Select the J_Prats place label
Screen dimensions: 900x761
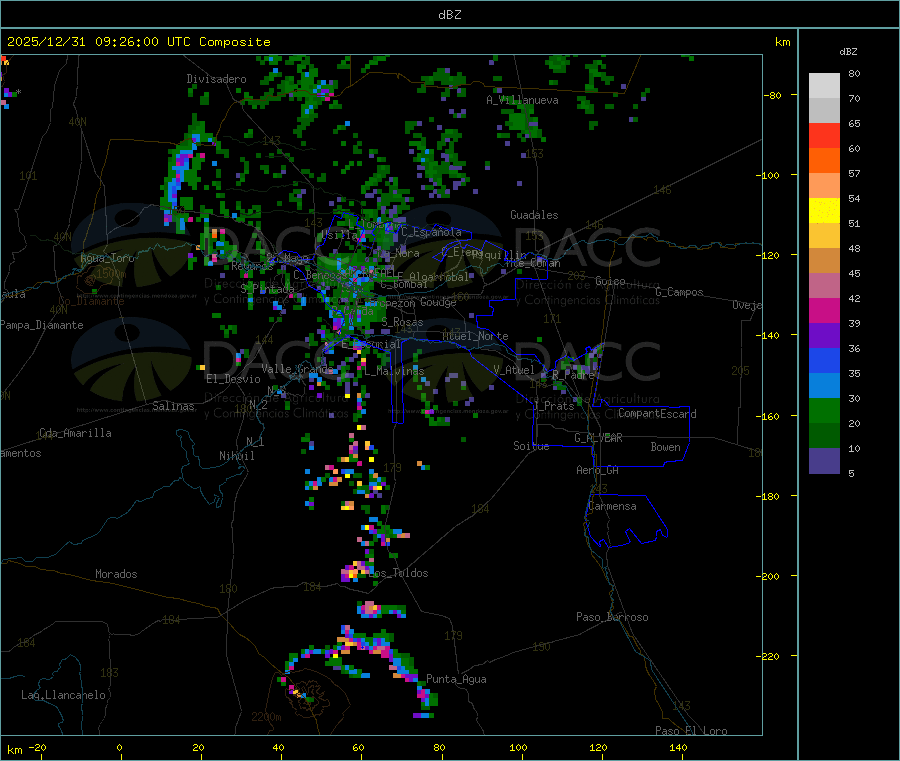coord(554,406)
